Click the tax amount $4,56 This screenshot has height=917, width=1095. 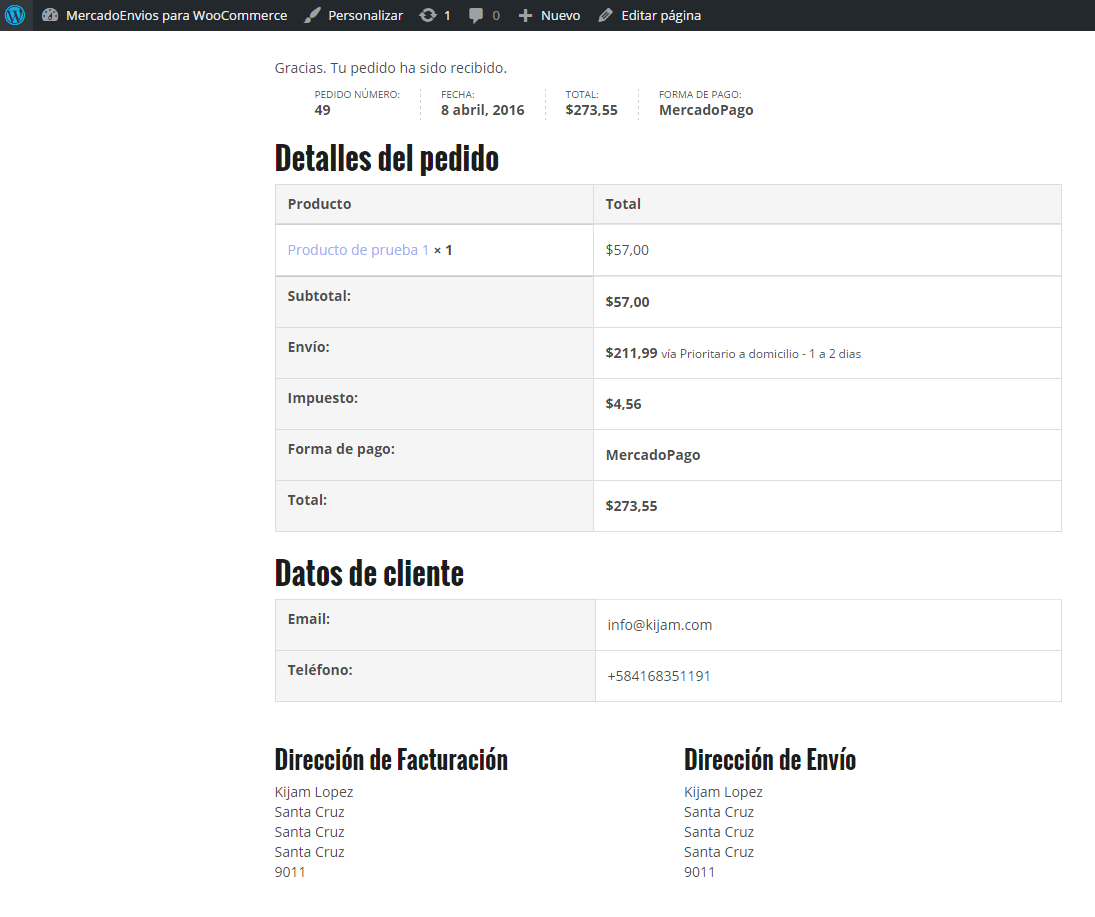(x=624, y=404)
